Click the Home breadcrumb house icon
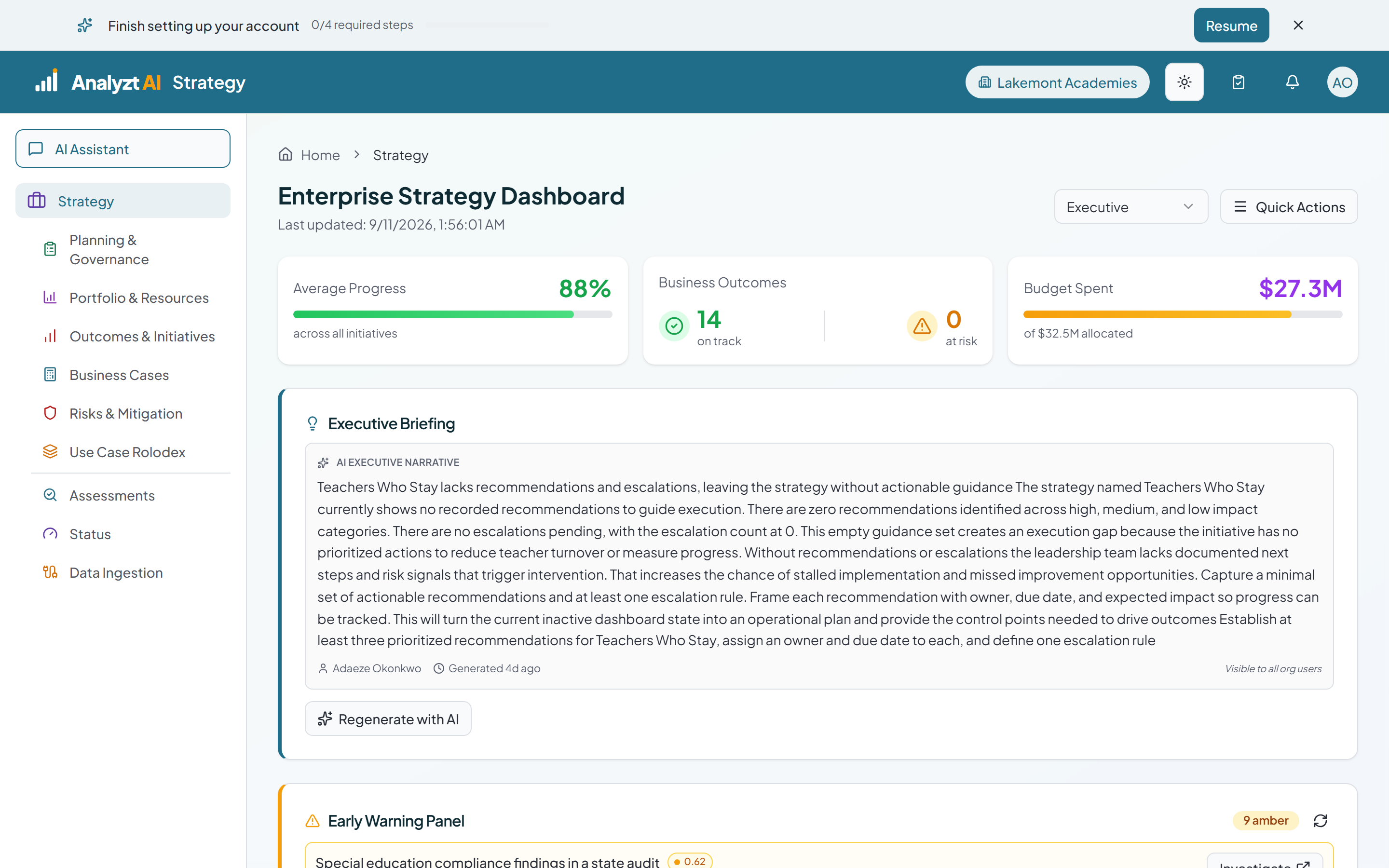Viewport: 1389px width, 868px height. point(285,154)
